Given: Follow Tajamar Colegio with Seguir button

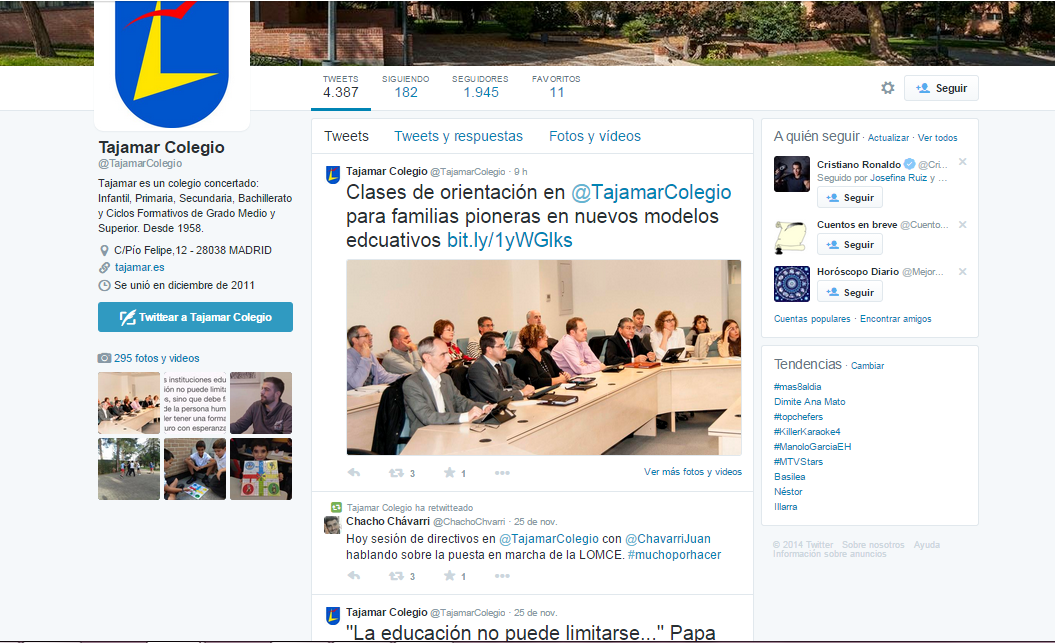Looking at the screenshot, I should 941,88.
